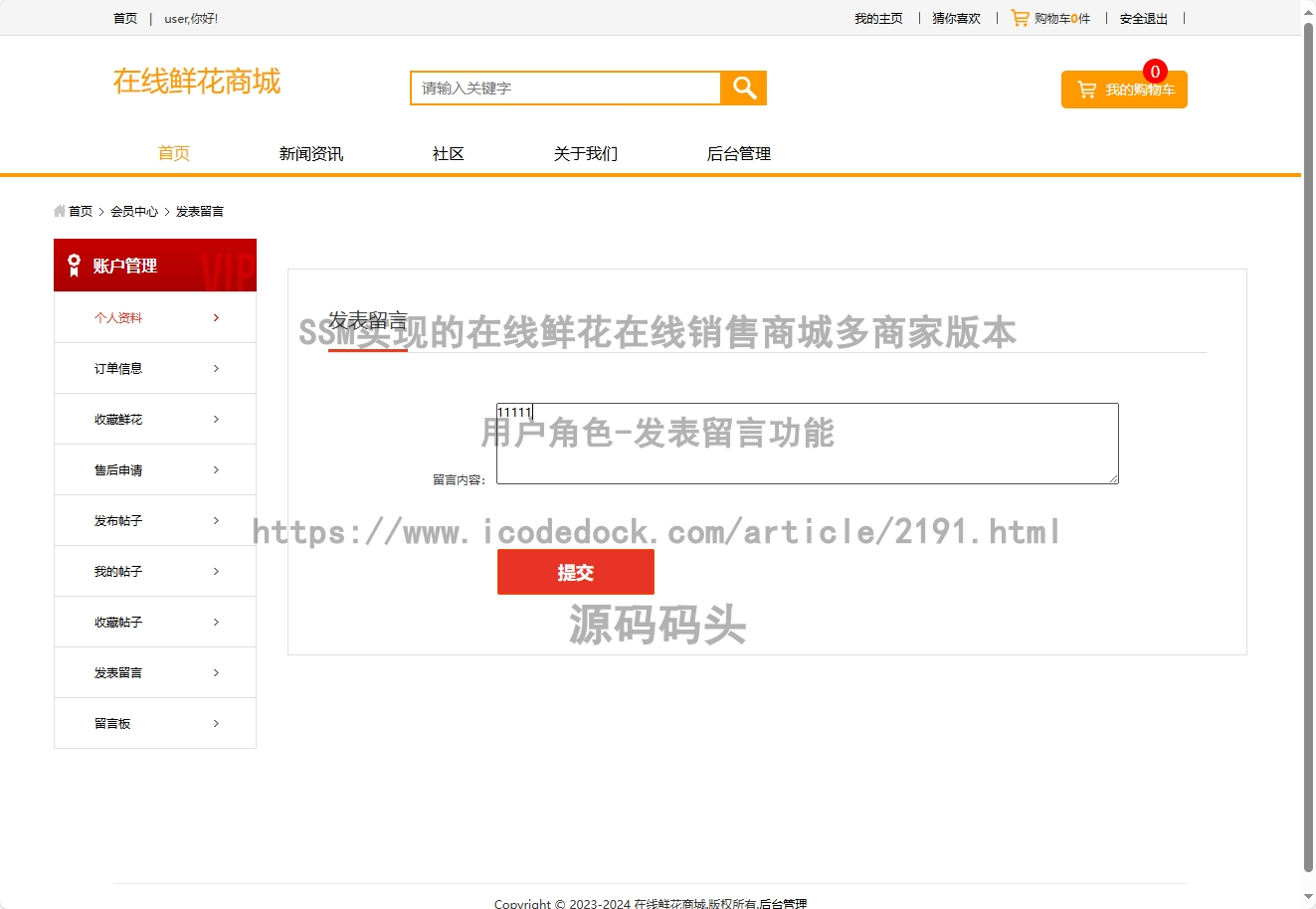Click 发表留言 in the breadcrumb trail
This screenshot has height=909, width=1316.
click(x=200, y=211)
